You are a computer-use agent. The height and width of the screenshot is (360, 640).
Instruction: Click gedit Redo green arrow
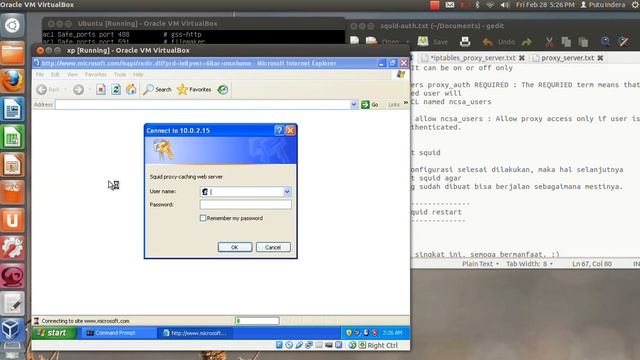(x=527, y=42)
